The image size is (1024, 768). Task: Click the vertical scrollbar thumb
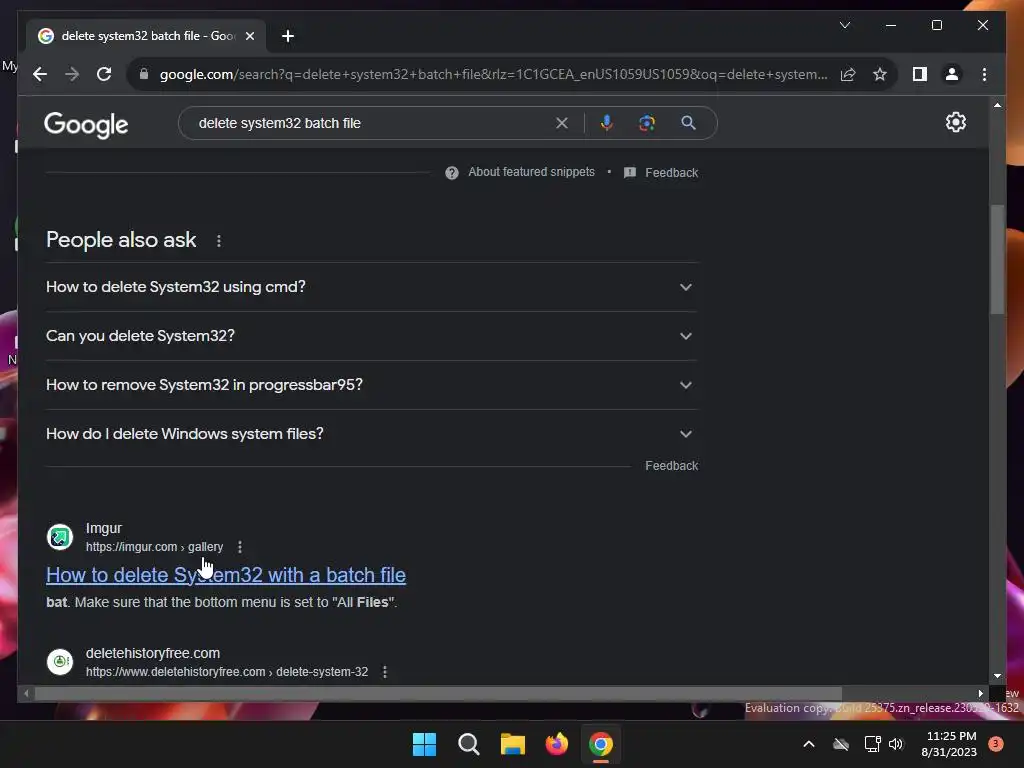pos(997,260)
